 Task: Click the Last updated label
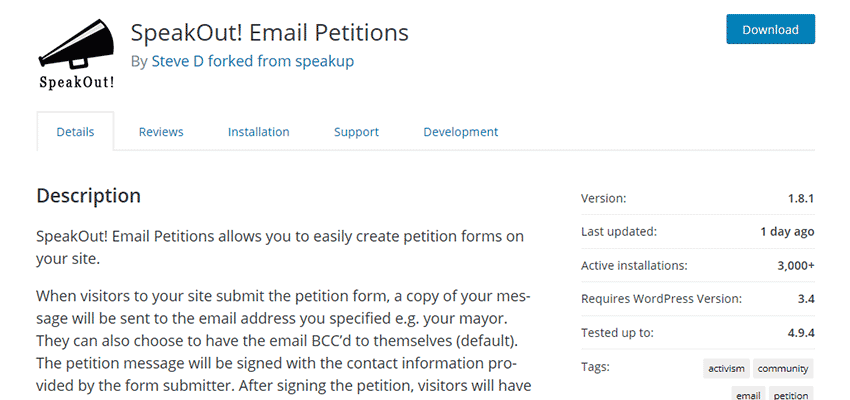[618, 232]
